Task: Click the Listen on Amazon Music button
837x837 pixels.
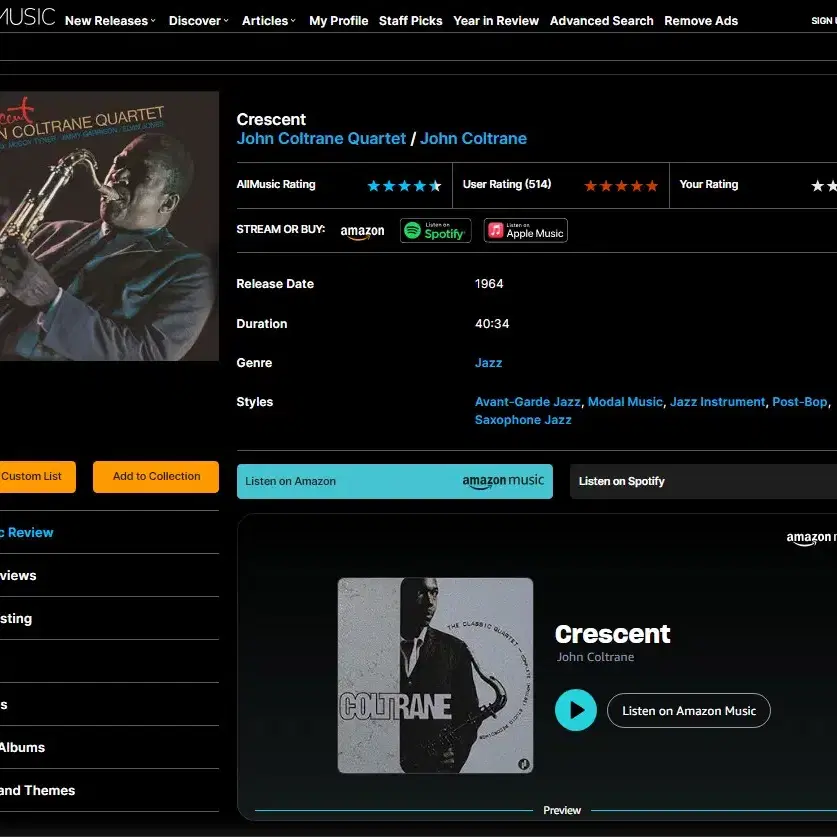Action: click(689, 710)
